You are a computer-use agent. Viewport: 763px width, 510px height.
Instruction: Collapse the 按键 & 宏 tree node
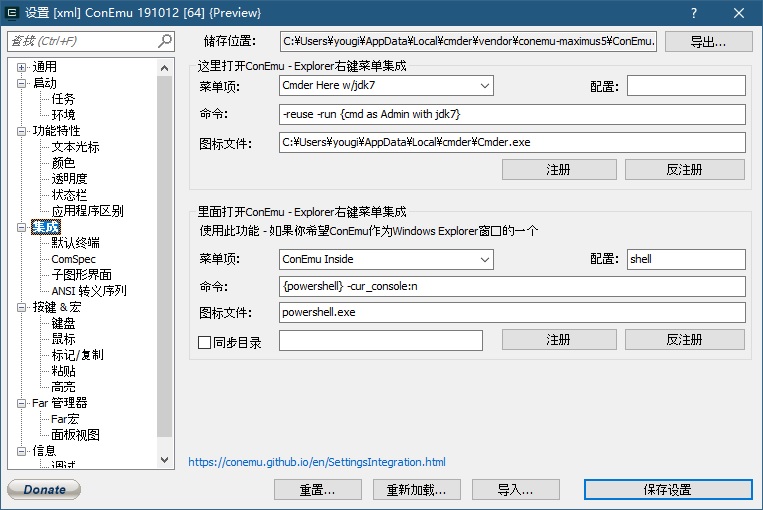click(x=21, y=307)
